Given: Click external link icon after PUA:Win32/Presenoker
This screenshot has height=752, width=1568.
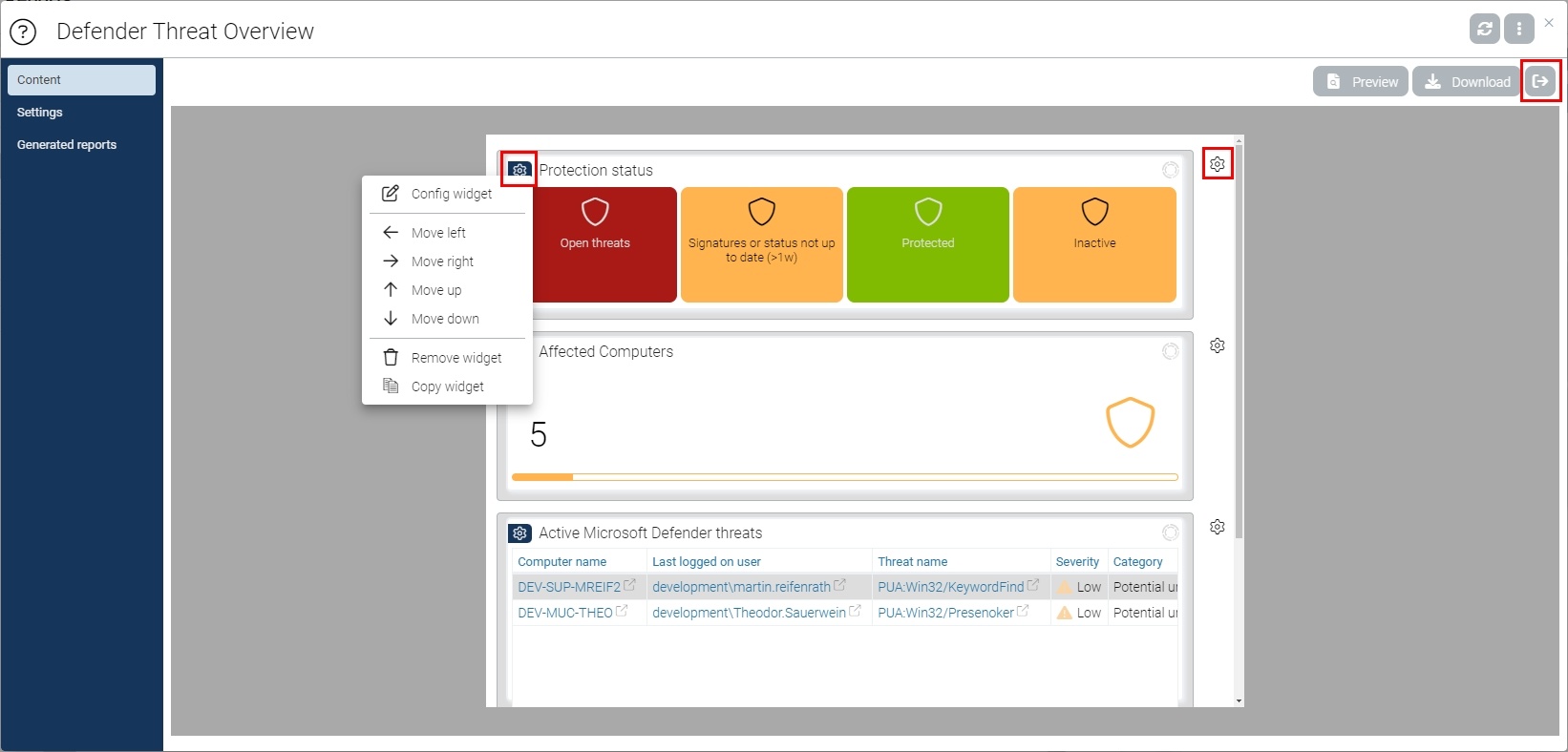Looking at the screenshot, I should 1023,611.
